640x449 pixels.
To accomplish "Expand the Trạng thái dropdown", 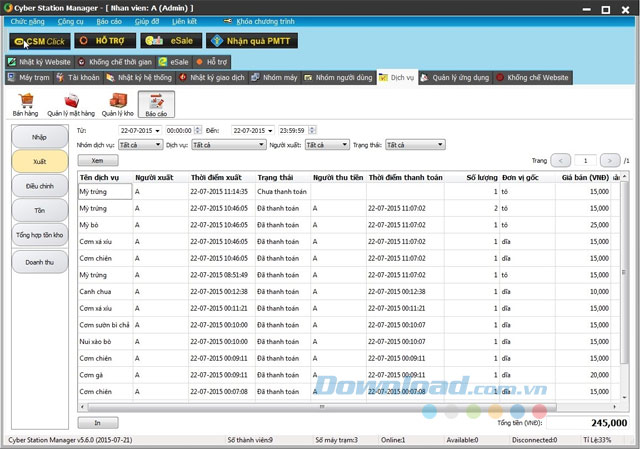I will pyautogui.click(x=440, y=145).
